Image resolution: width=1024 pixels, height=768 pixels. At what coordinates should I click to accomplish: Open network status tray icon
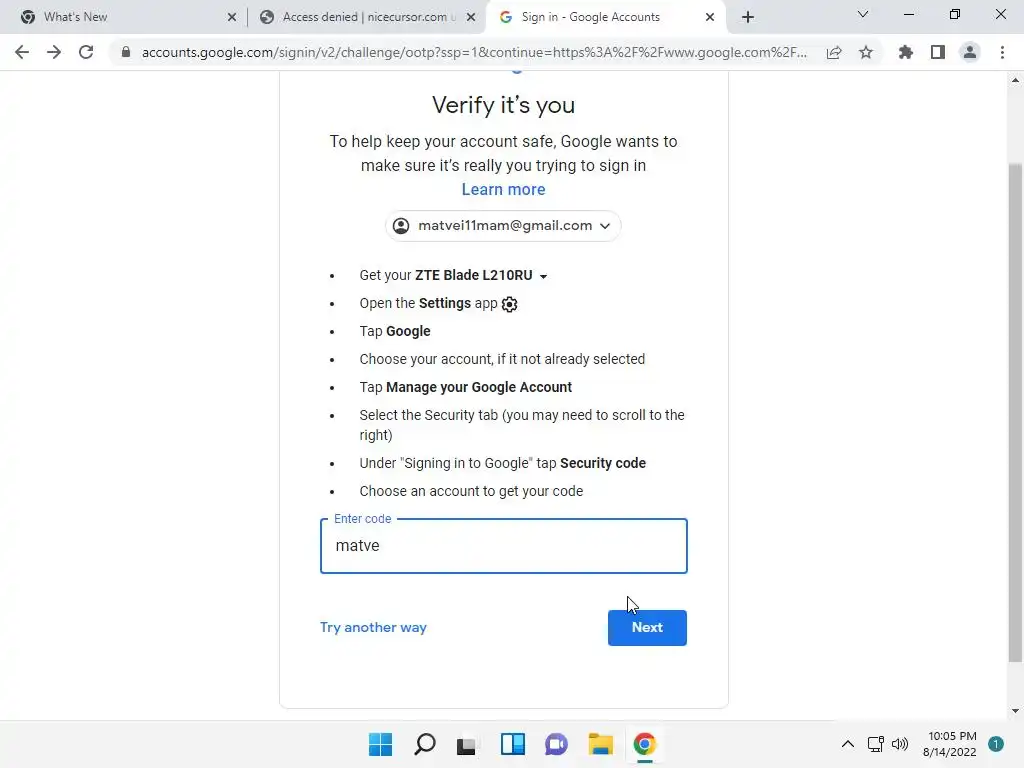(x=876, y=744)
